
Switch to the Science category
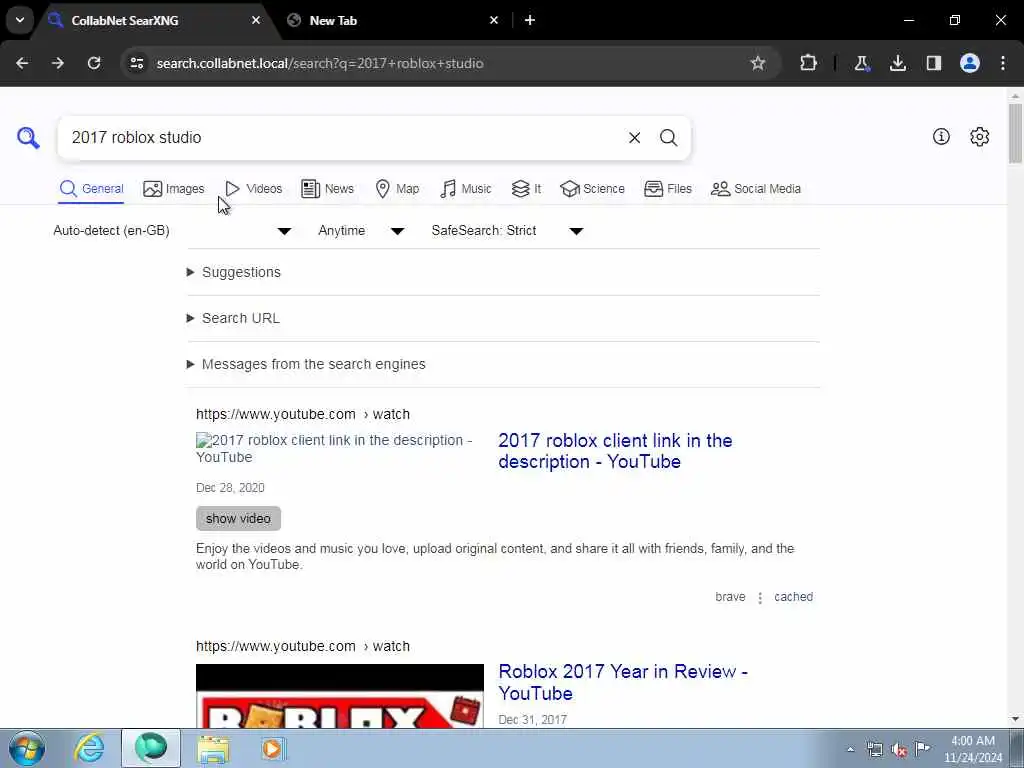[592, 189]
